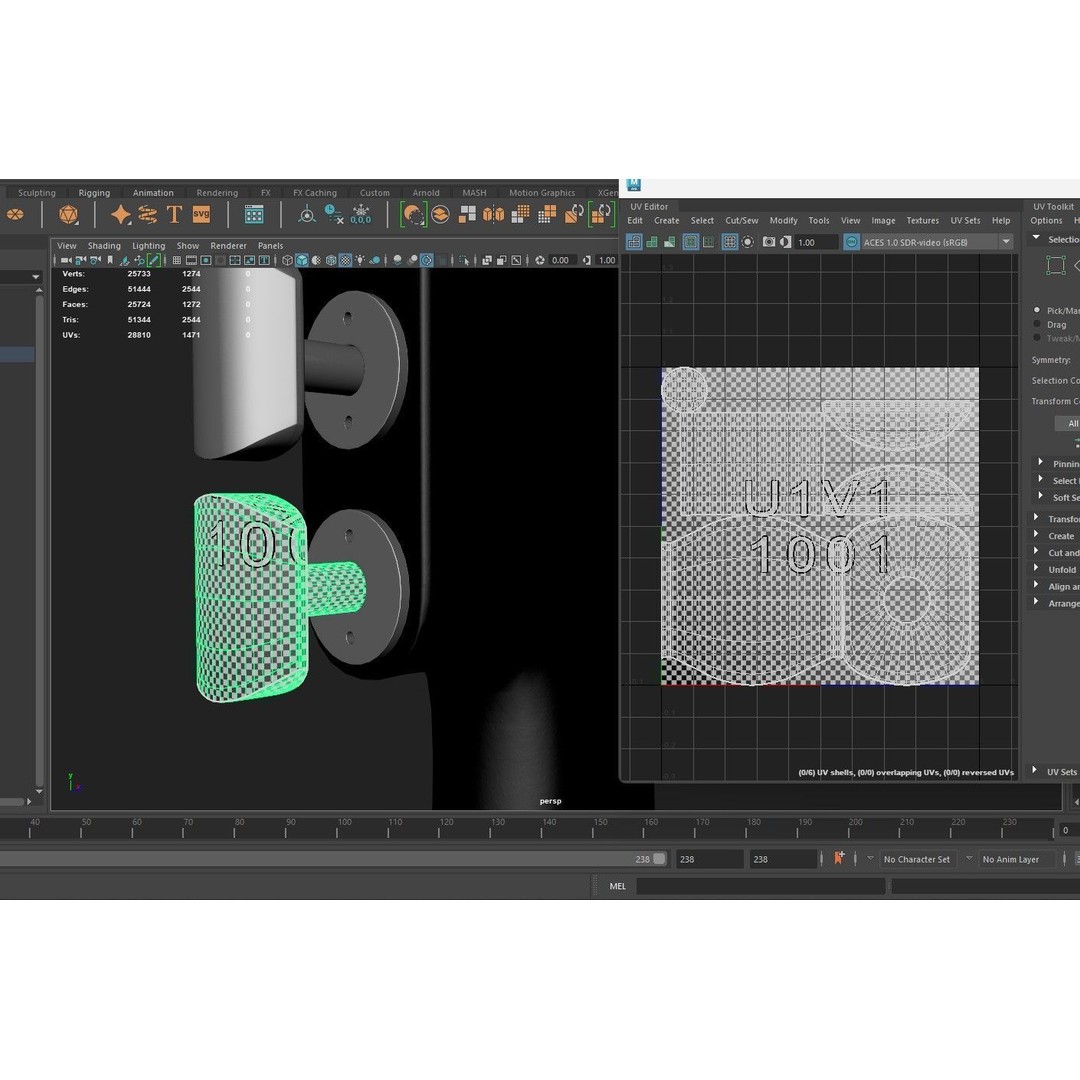The width and height of the screenshot is (1080, 1080).
Task: Click the MEL command input field
Action: pos(760,886)
